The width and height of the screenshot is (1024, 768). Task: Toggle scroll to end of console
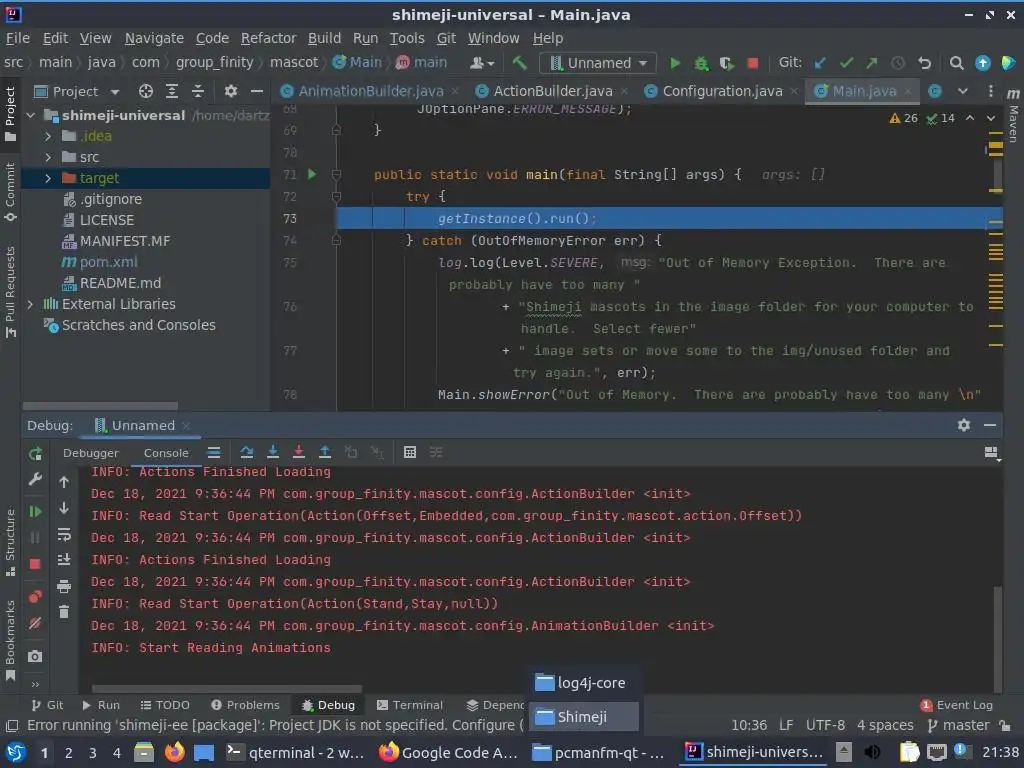pos(64,560)
